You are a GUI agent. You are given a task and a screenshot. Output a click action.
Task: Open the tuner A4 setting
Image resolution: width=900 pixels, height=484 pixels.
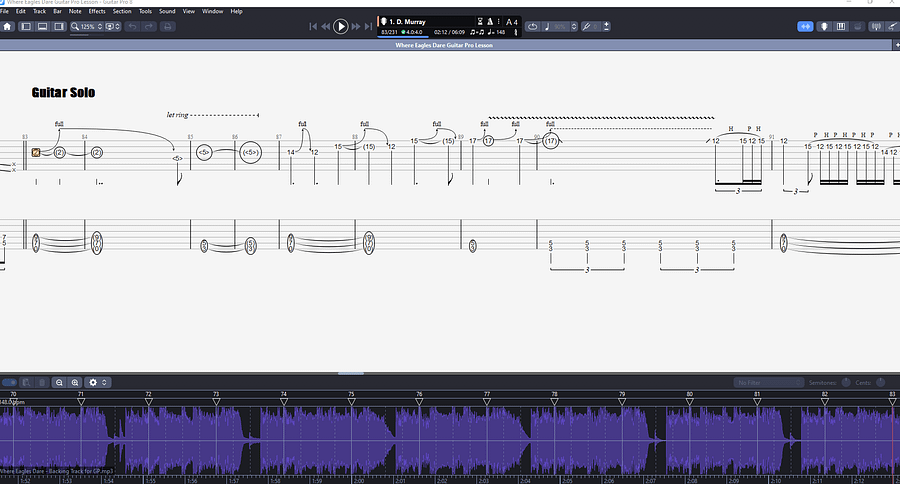(x=512, y=22)
